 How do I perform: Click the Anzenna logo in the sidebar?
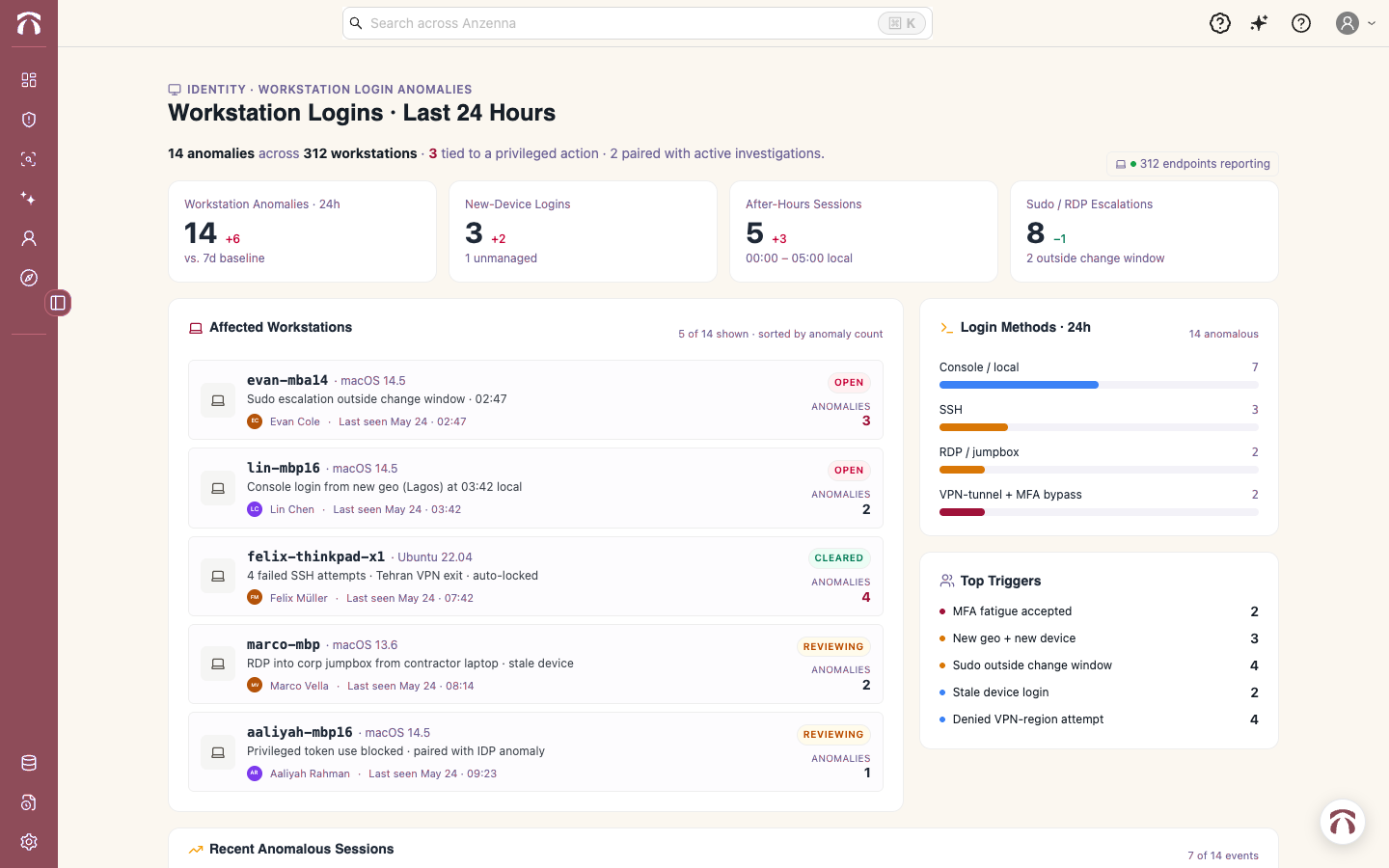tap(29, 23)
